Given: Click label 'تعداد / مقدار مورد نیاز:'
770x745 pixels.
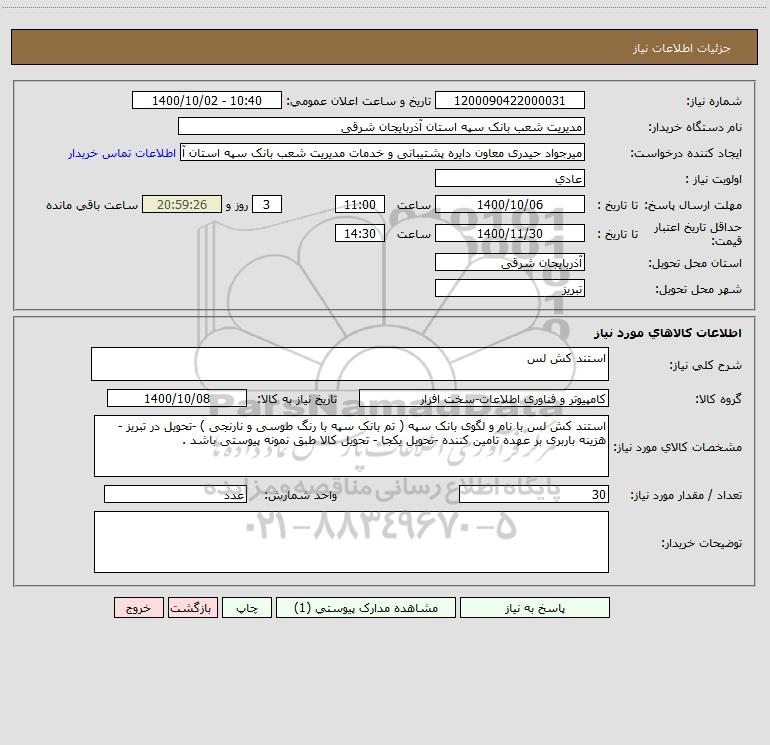Looking at the screenshot, I should (x=686, y=496).
